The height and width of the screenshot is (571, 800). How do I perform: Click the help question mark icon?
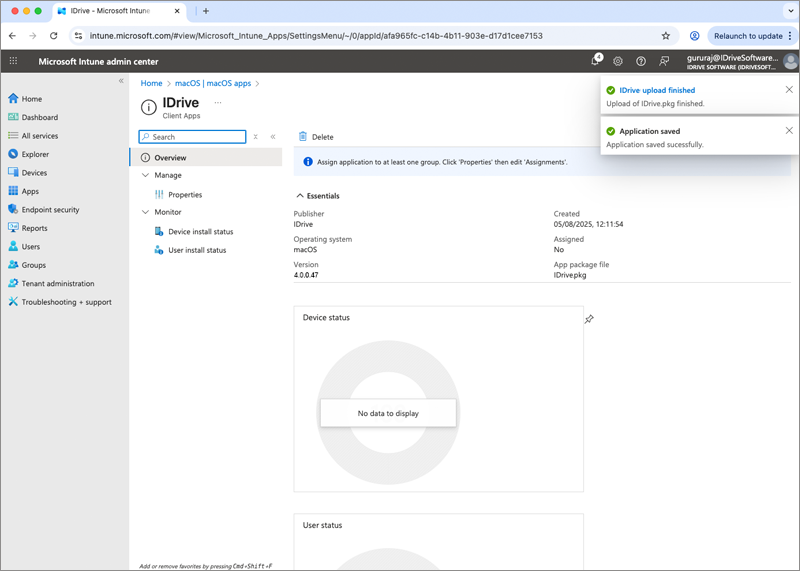click(641, 61)
